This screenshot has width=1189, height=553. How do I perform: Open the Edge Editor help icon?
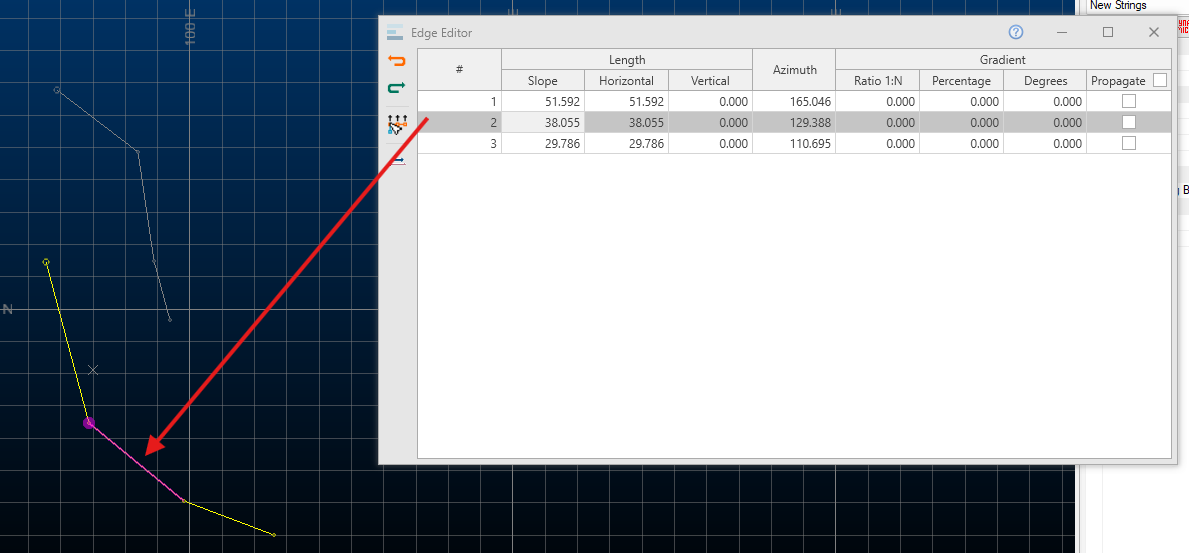1016,32
